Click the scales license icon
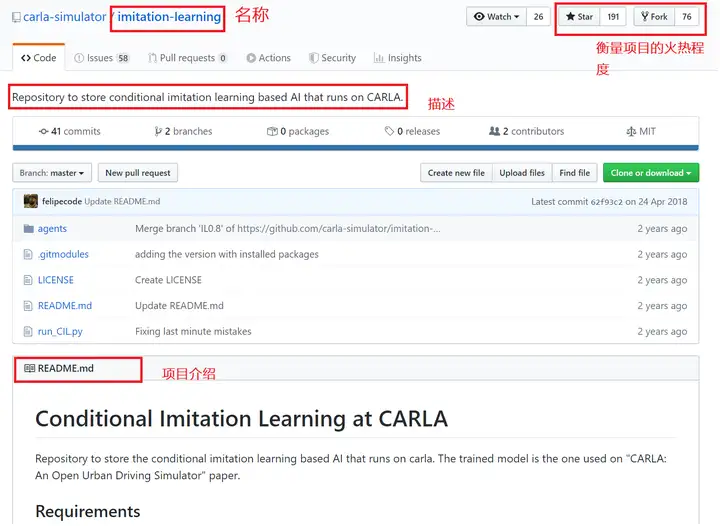The width and height of the screenshot is (720, 526). pos(631,132)
